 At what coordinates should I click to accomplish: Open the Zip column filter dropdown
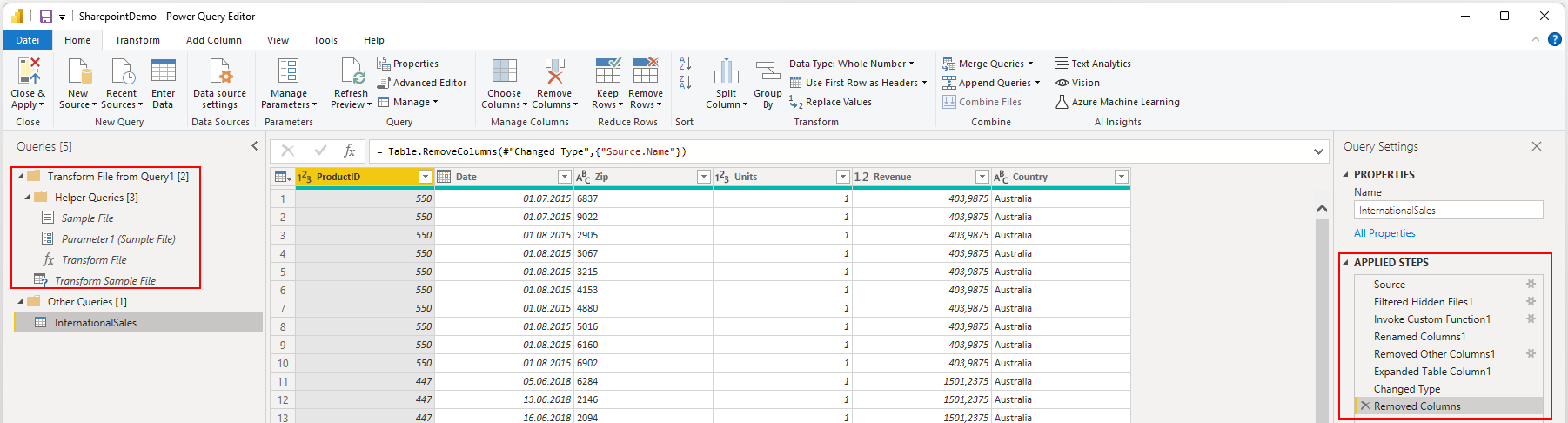pyautogui.click(x=704, y=177)
